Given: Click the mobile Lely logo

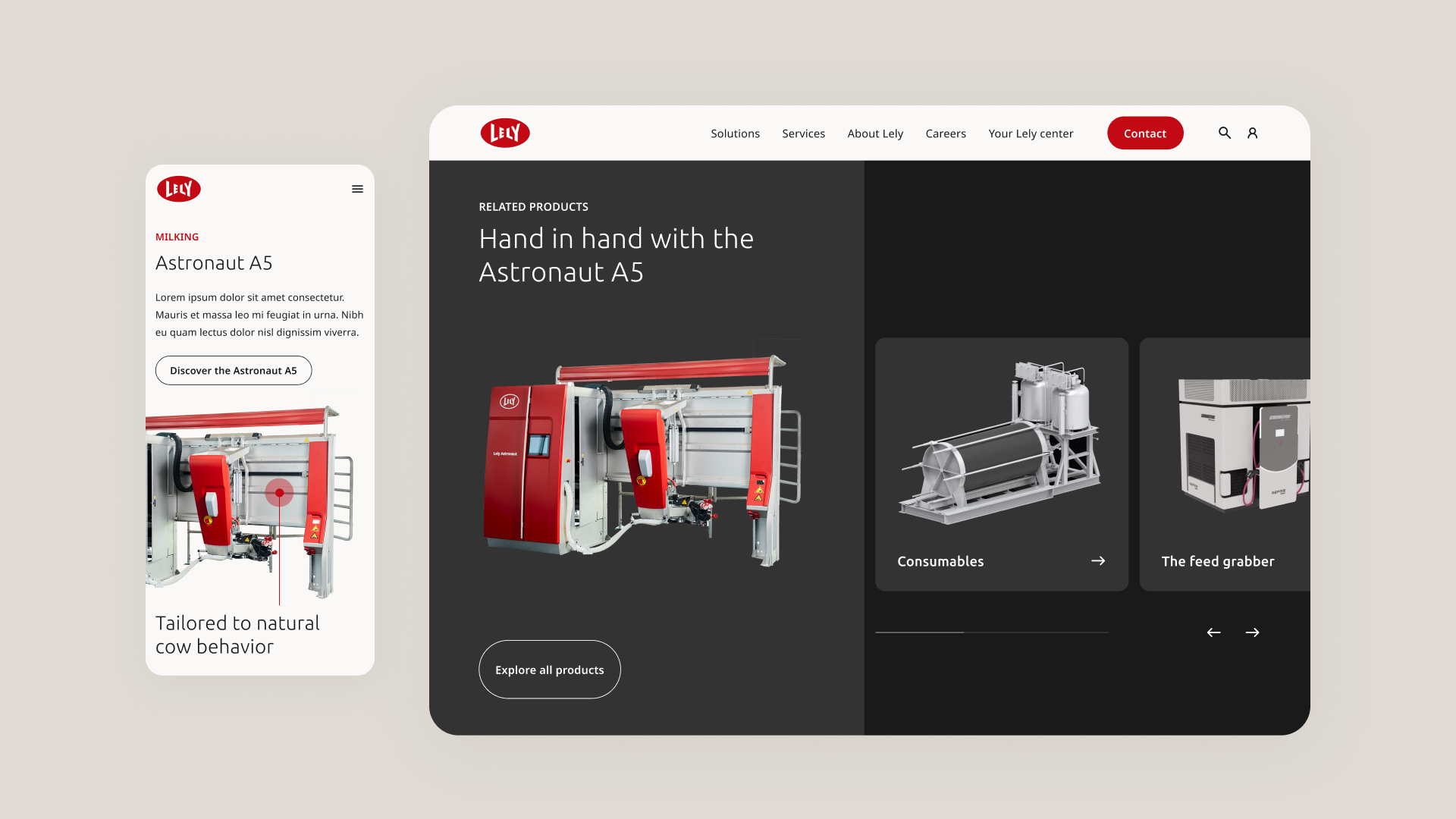Looking at the screenshot, I should [x=179, y=189].
